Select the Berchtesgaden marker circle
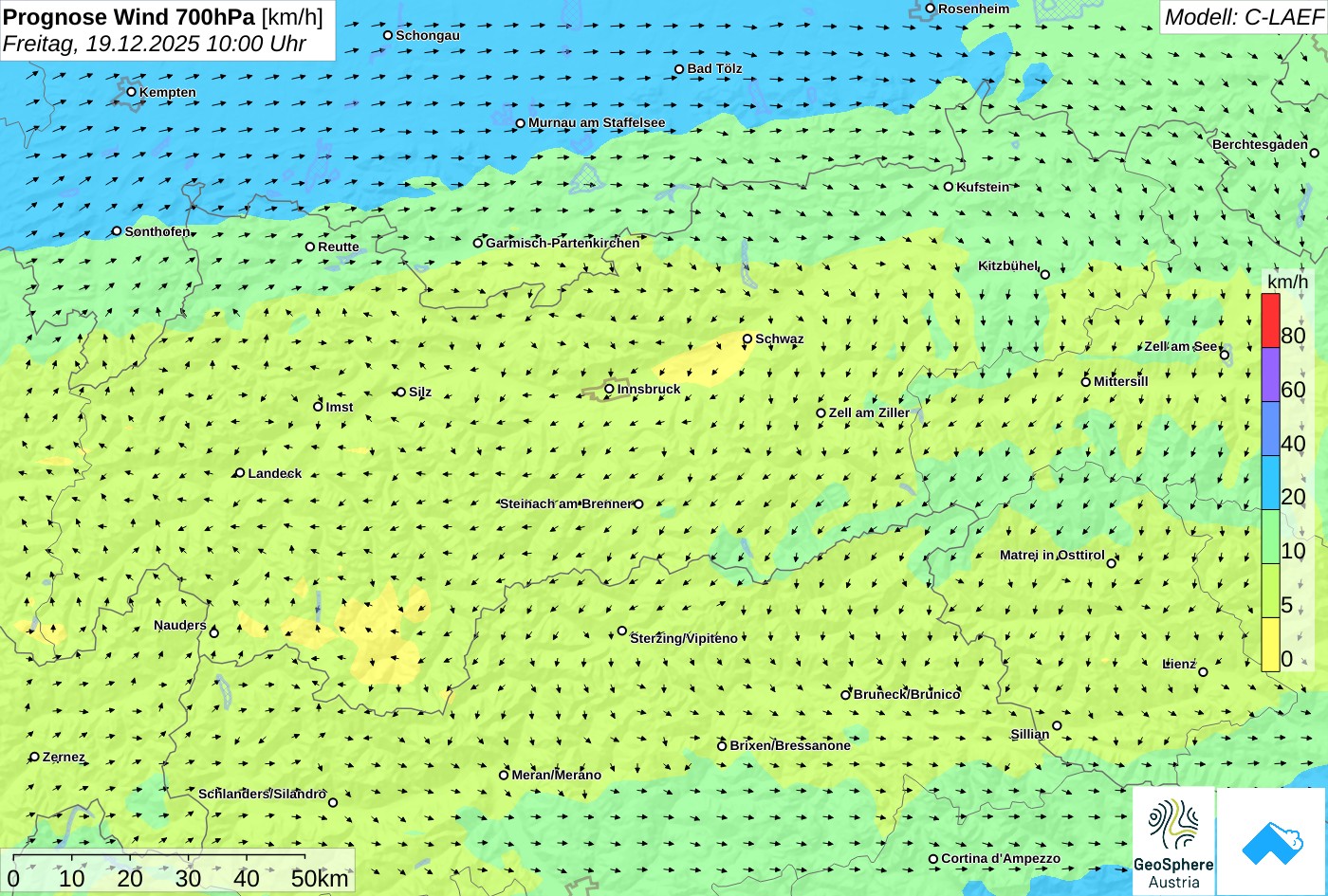The height and width of the screenshot is (896, 1328). tap(1315, 153)
